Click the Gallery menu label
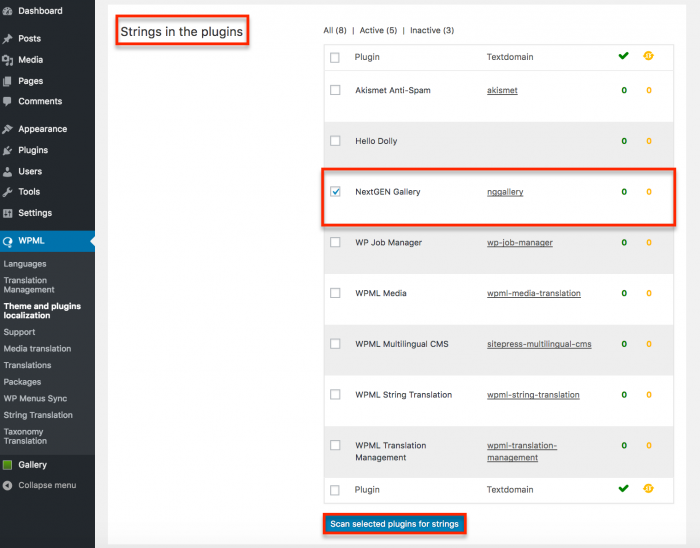Screen dimensions: 700x548 click(32, 465)
